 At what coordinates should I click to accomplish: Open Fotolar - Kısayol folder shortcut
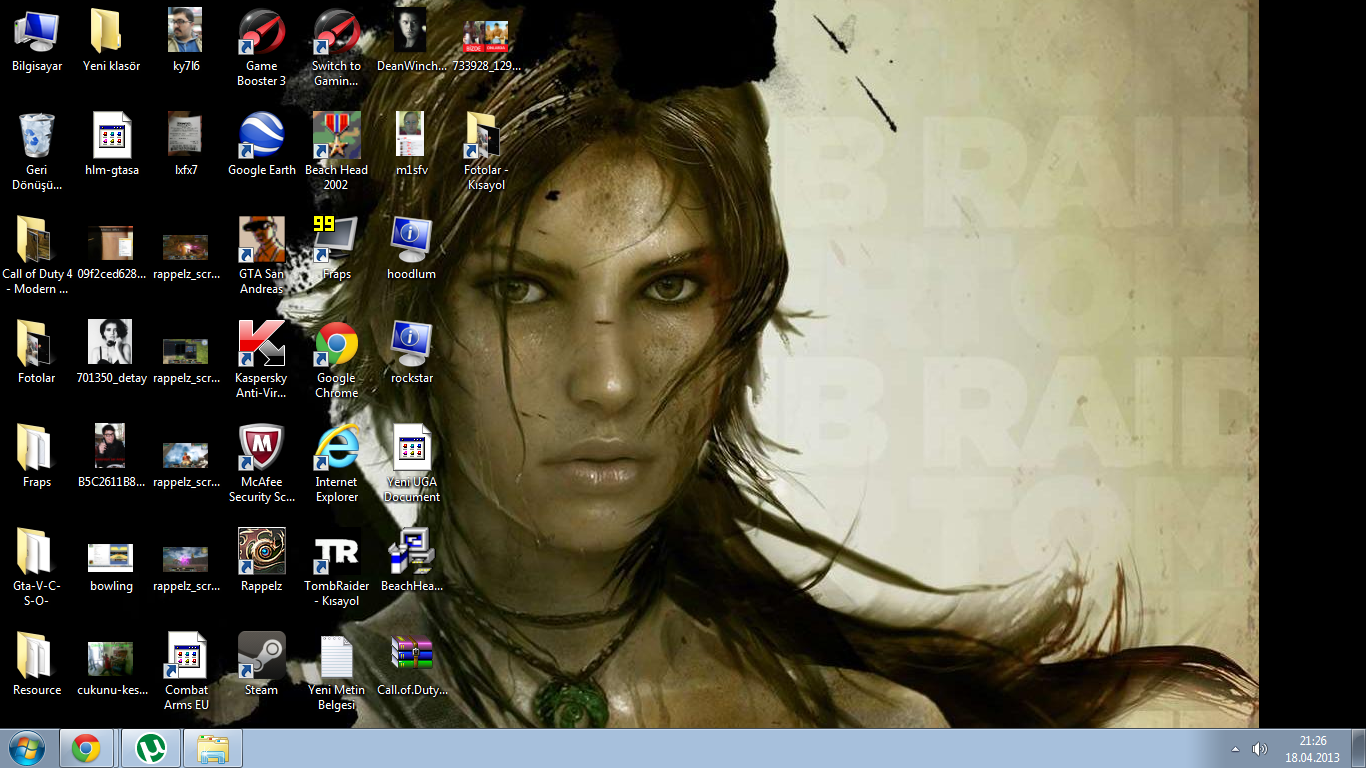pos(486,151)
